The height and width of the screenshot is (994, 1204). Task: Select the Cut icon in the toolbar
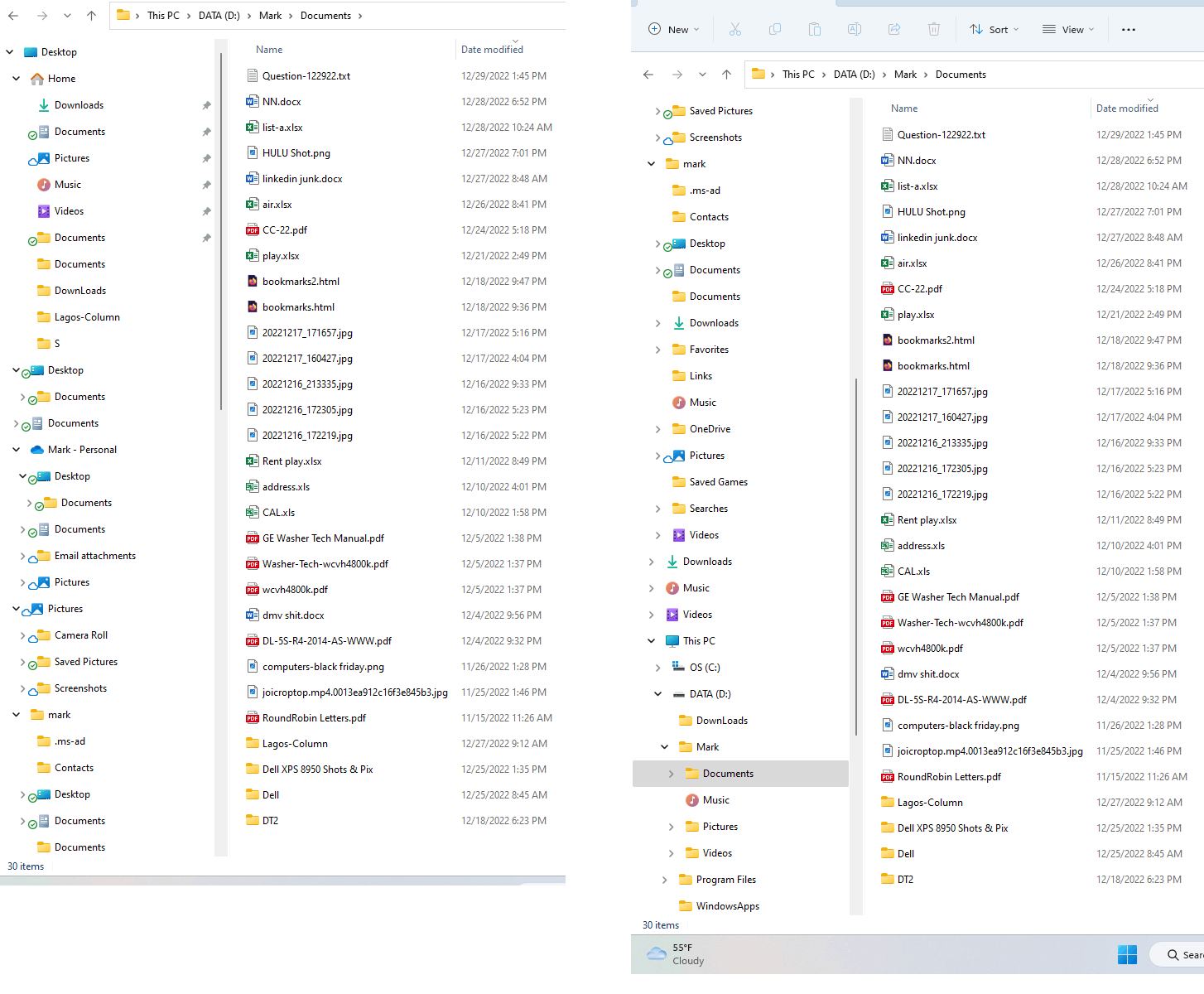click(x=735, y=29)
